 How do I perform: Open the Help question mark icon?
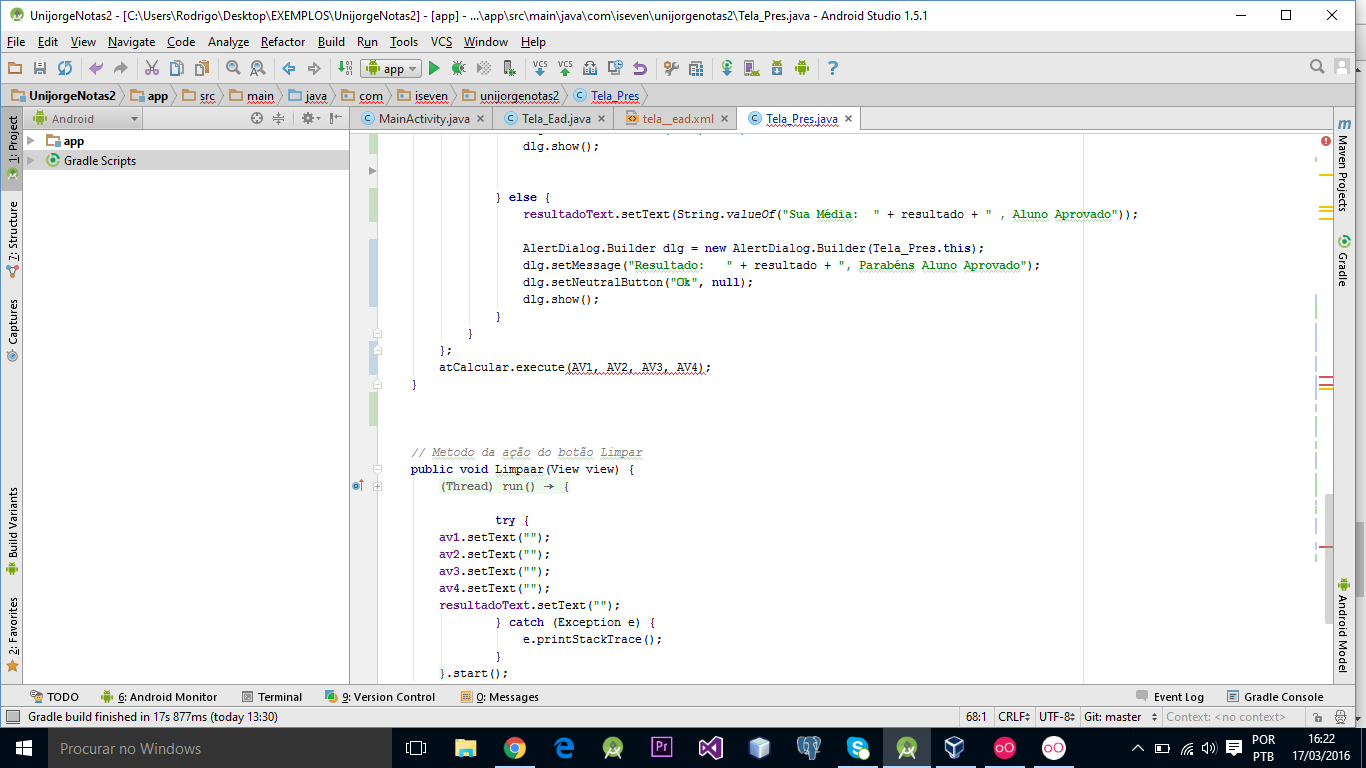(x=832, y=68)
